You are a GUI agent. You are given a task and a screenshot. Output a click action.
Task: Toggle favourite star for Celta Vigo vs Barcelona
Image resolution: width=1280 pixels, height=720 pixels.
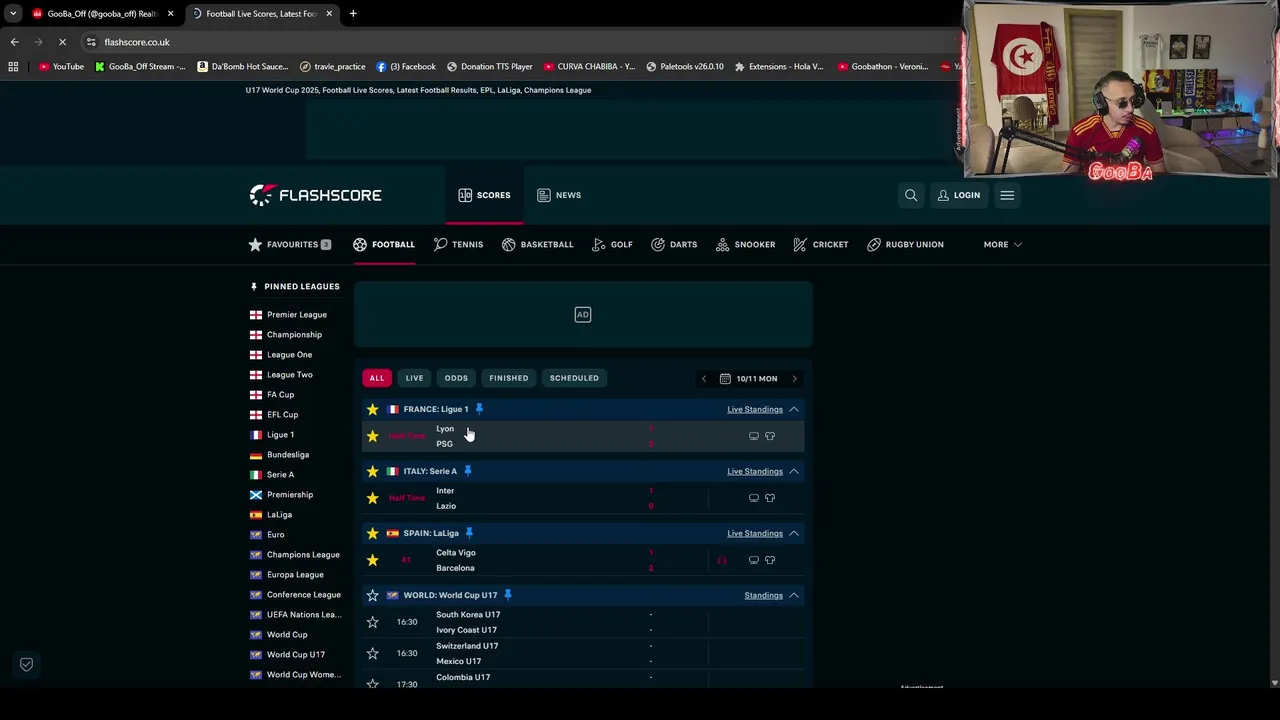pos(373,560)
